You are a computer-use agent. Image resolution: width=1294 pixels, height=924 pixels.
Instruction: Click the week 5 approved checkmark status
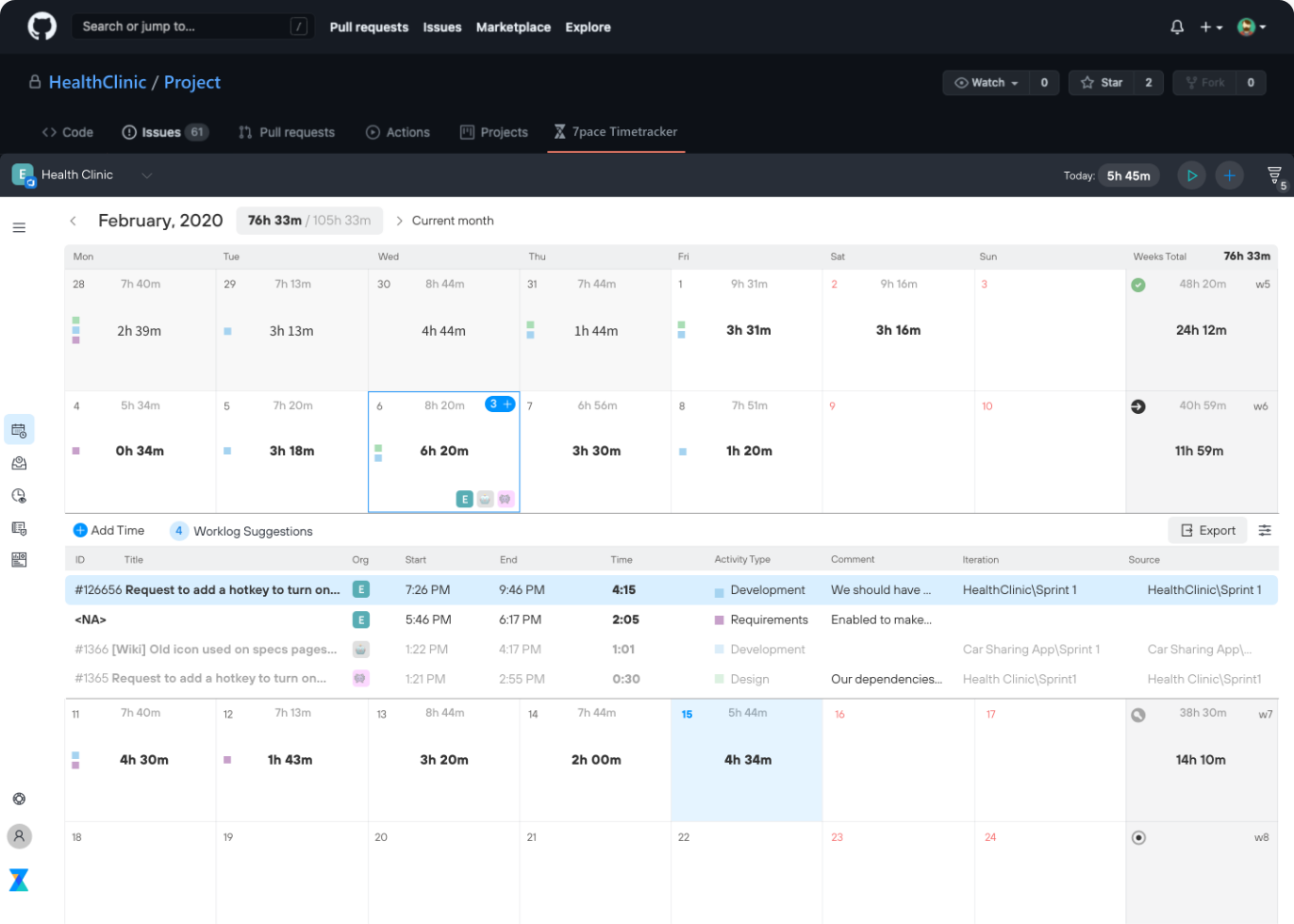(1138, 285)
